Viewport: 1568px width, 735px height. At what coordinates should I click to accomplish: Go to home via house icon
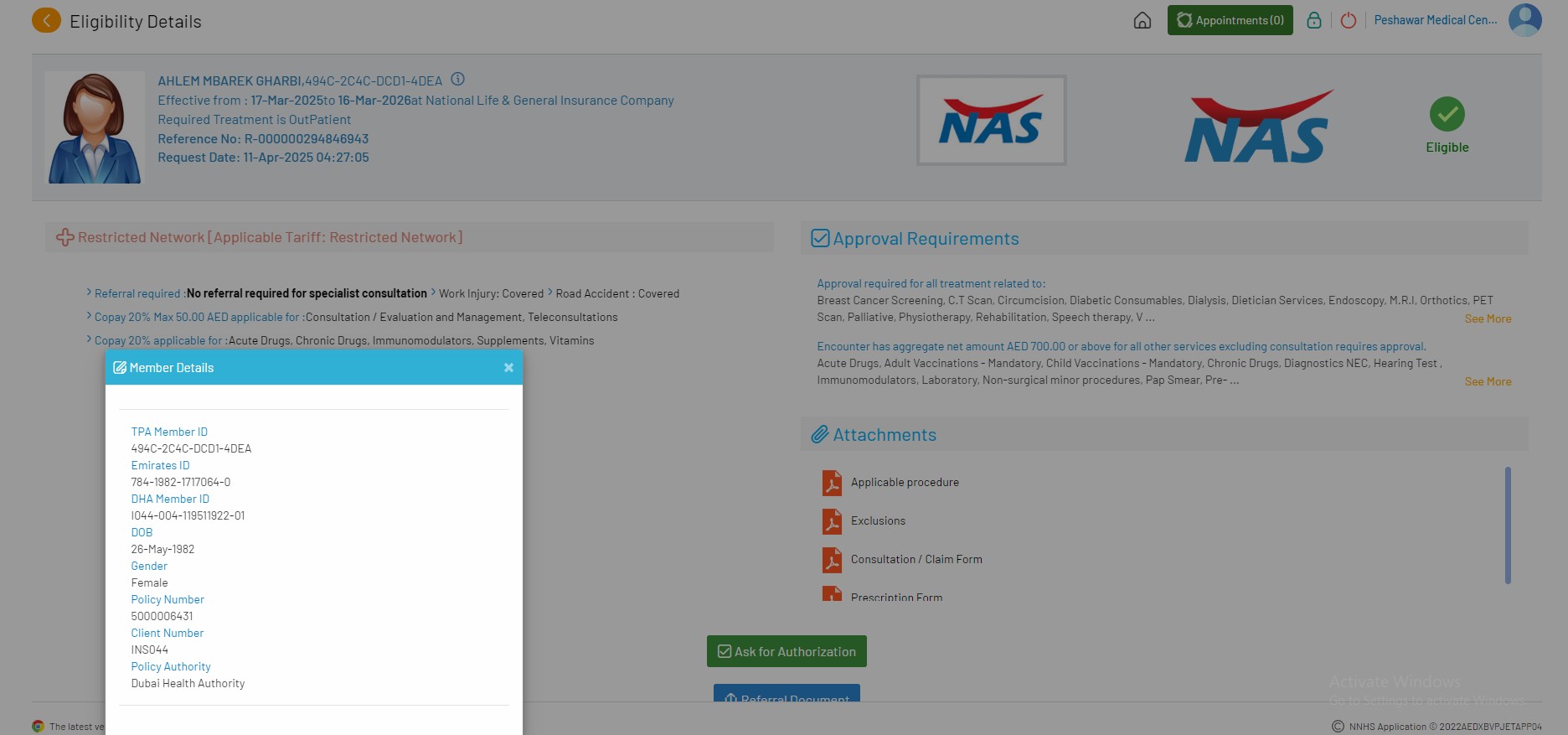pos(1142,20)
